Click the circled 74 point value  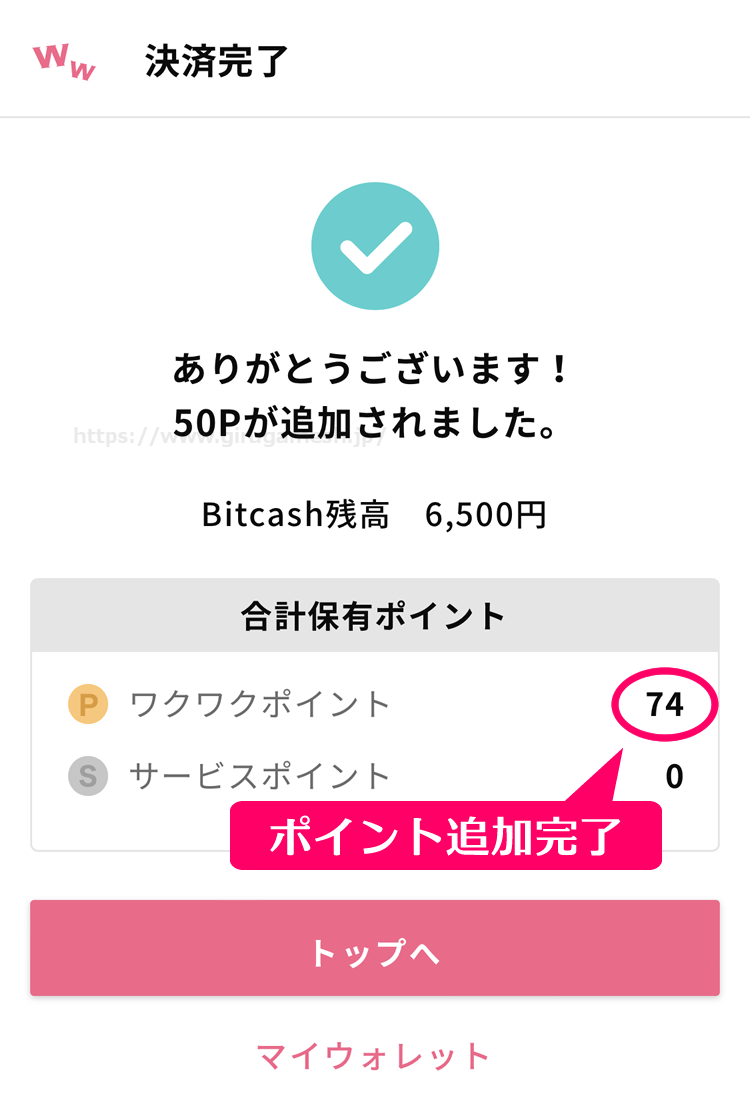664,705
